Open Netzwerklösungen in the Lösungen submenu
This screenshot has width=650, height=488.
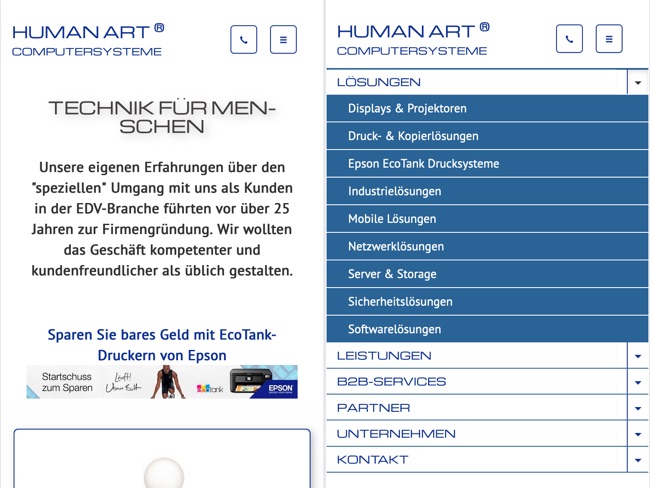click(x=396, y=247)
